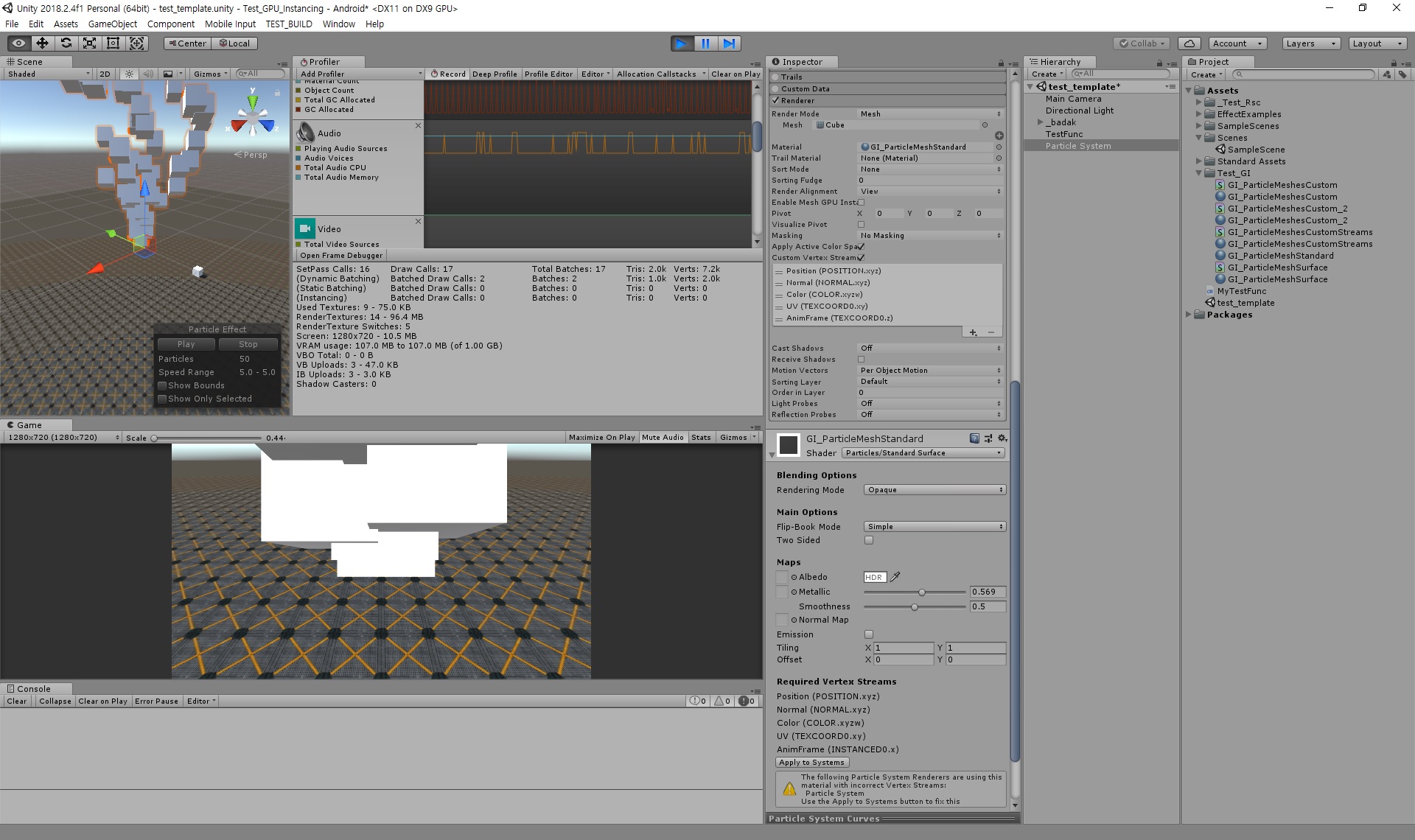The height and width of the screenshot is (840, 1415).
Task: Open the Mesh object picker circle
Action: (x=985, y=125)
